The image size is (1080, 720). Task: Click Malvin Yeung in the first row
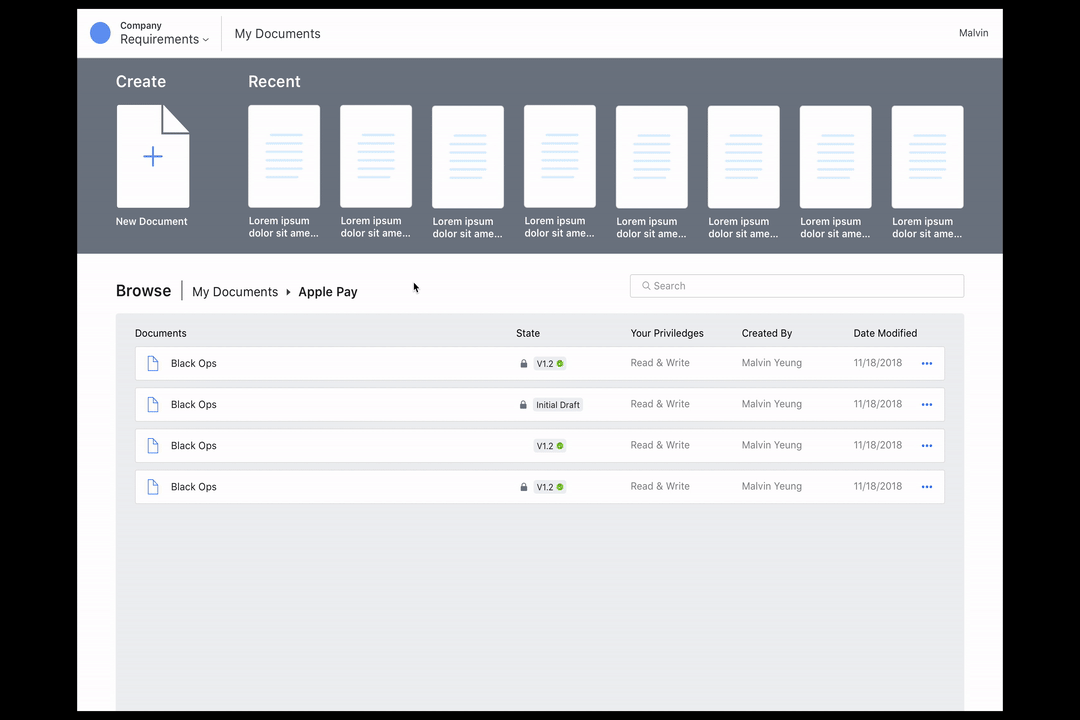tap(771, 362)
